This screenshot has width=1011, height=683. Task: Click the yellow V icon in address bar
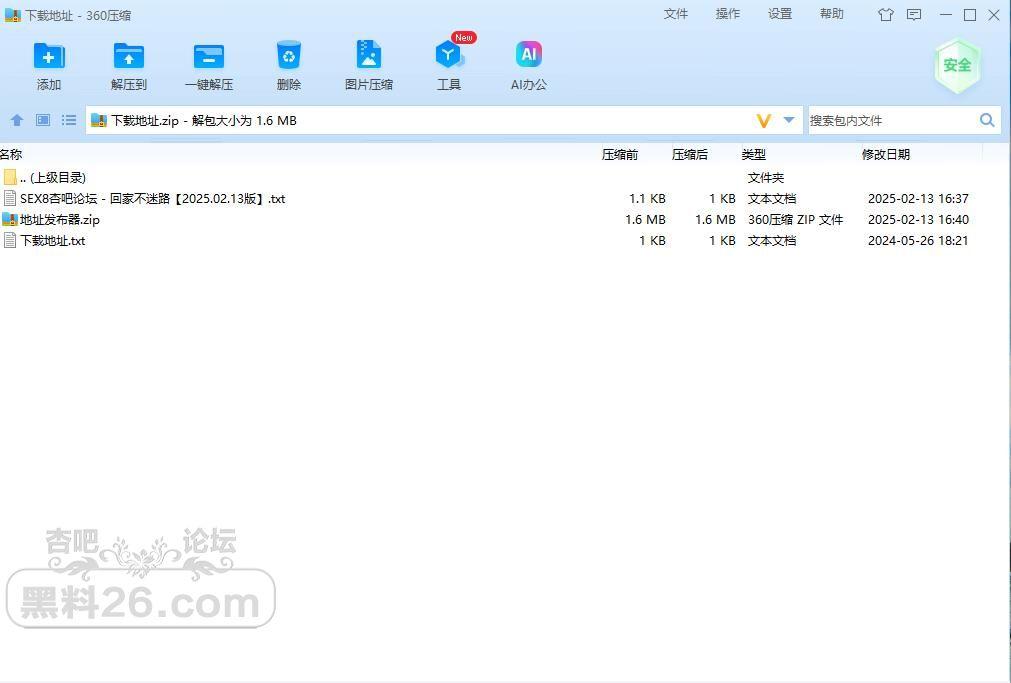click(764, 120)
